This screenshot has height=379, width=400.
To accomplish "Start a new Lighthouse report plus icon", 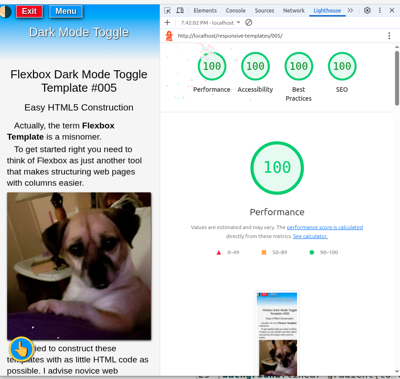I will pos(167,23).
